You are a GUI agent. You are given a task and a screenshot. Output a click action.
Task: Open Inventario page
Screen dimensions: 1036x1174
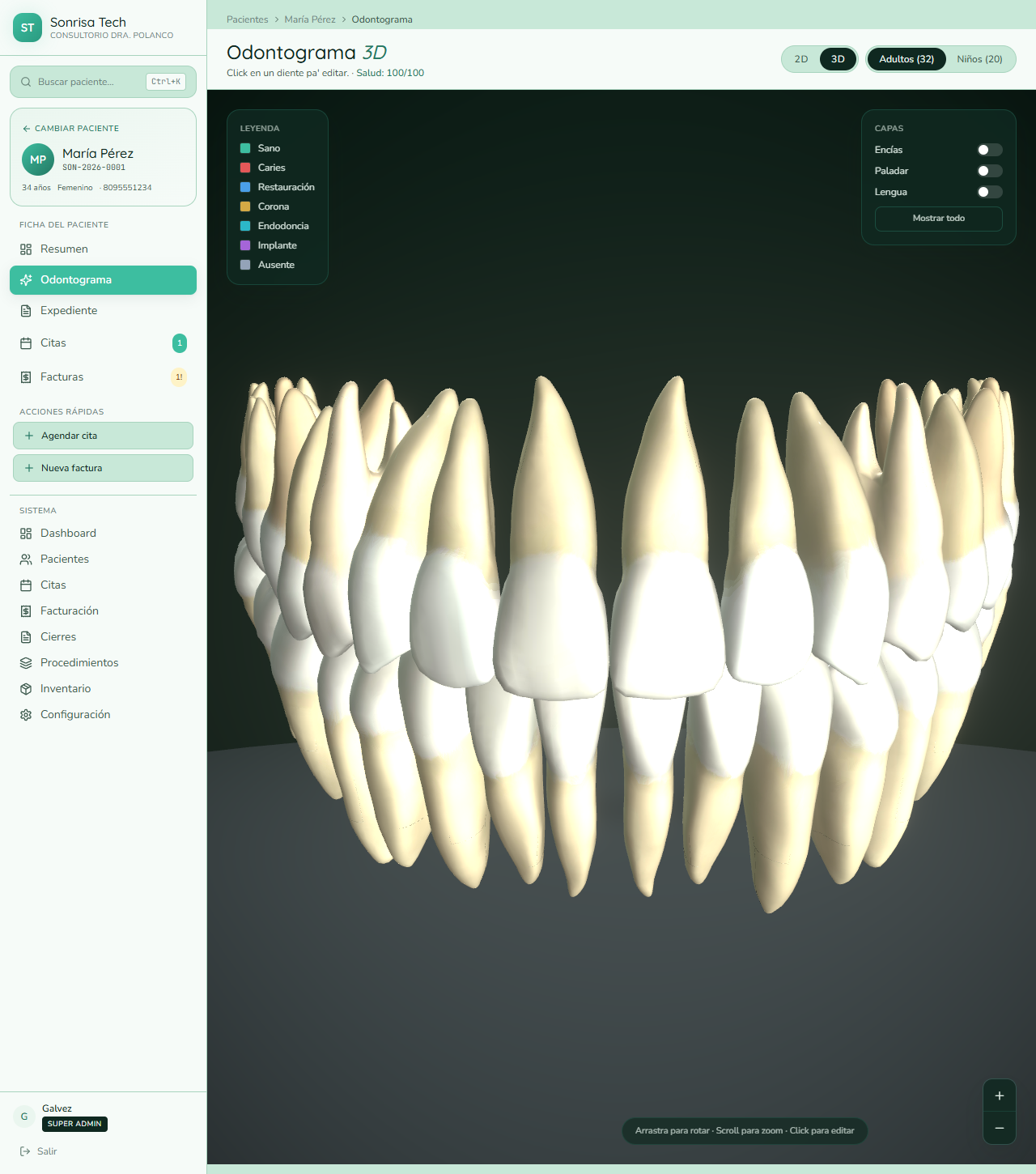(103, 689)
